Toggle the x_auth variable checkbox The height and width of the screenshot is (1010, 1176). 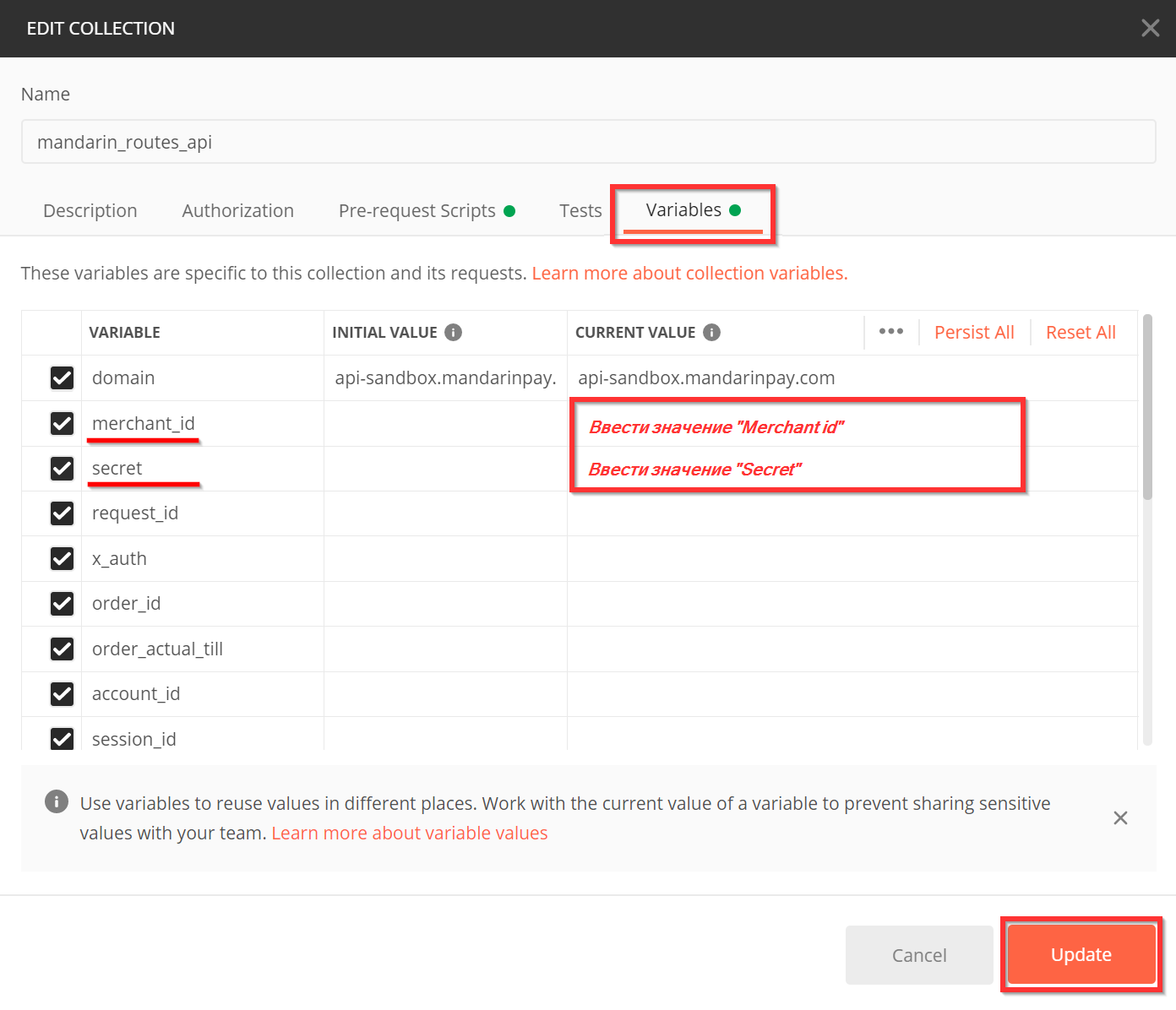[63, 559]
